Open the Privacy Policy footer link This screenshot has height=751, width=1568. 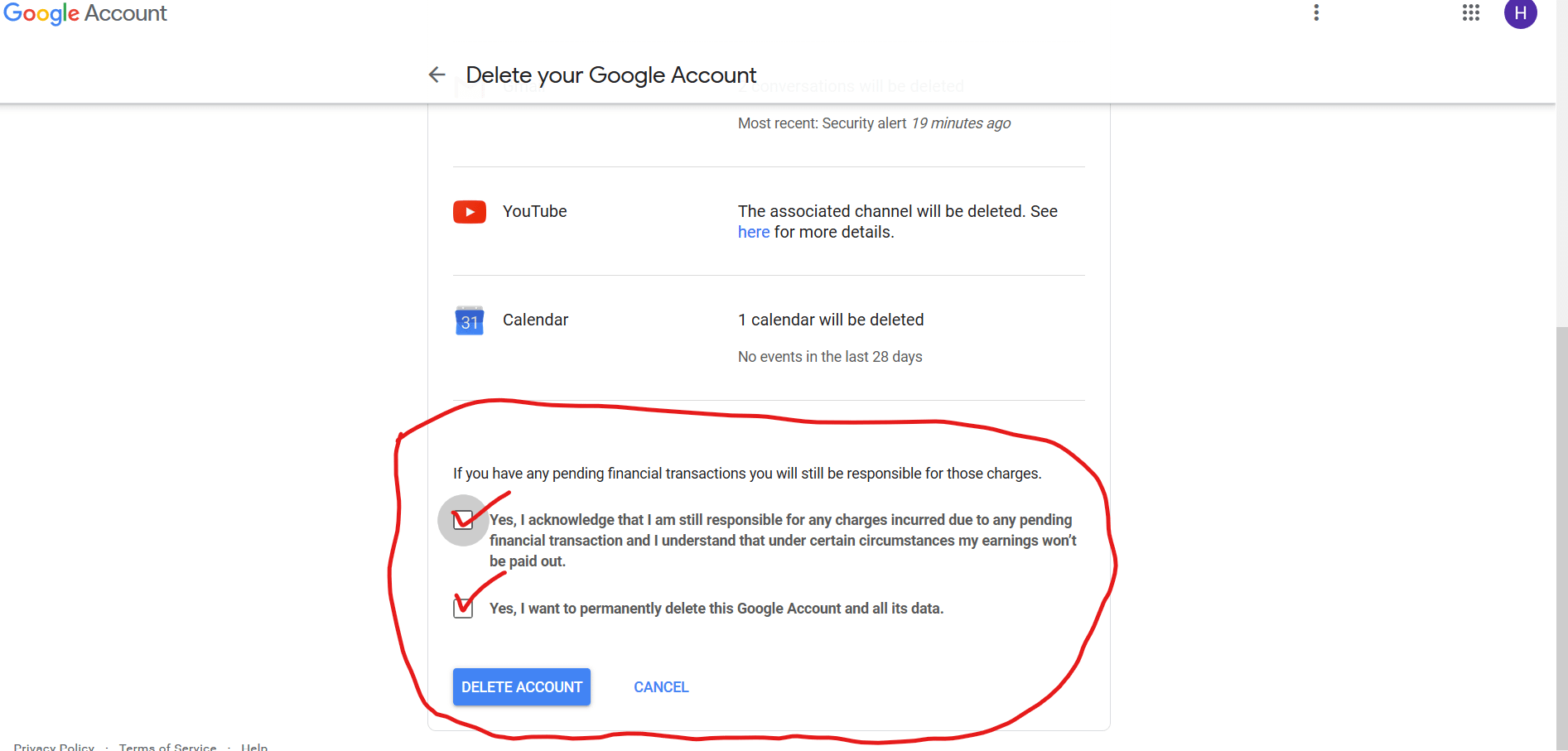click(54, 746)
